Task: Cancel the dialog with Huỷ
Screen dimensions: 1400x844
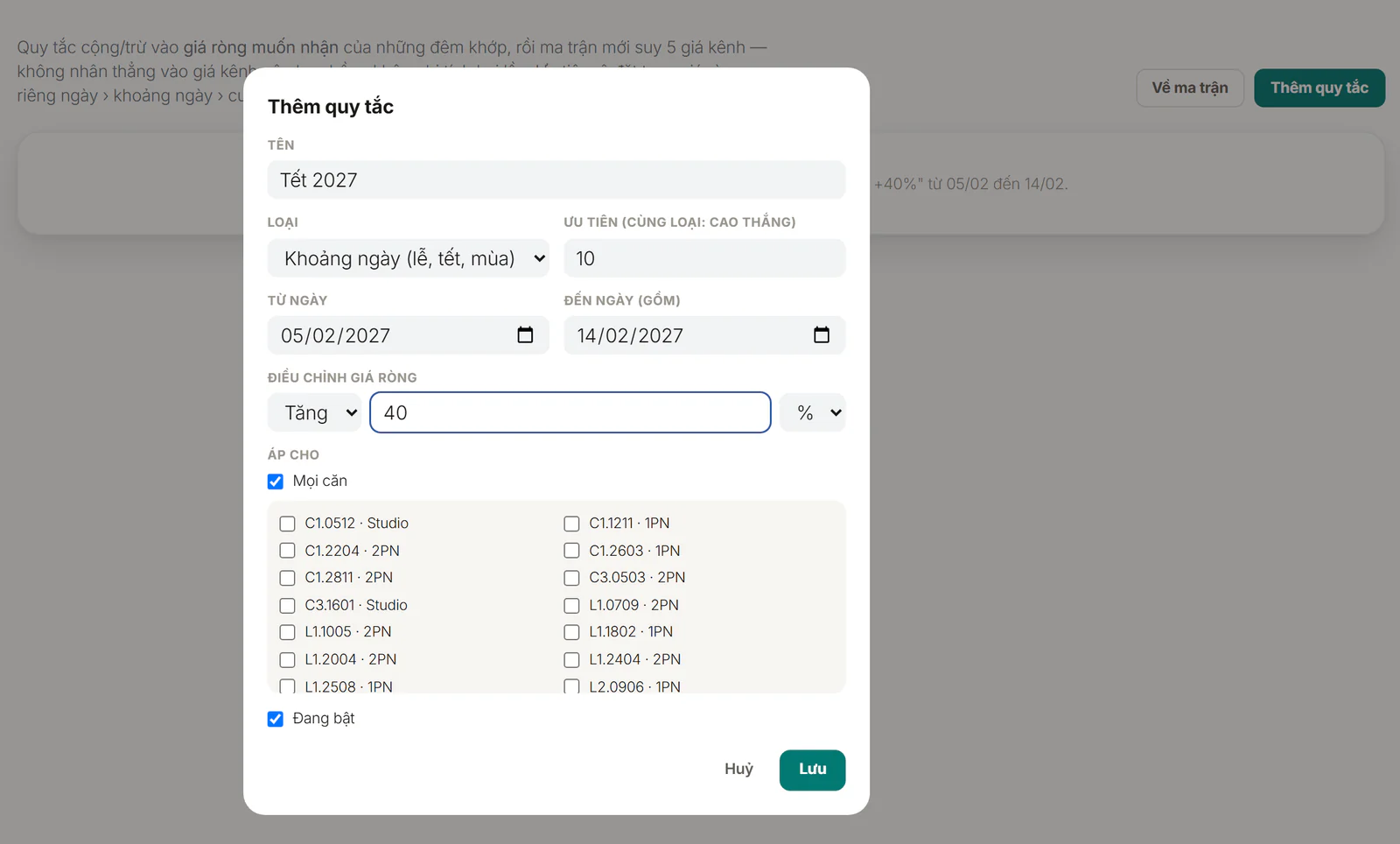Action: click(x=738, y=770)
